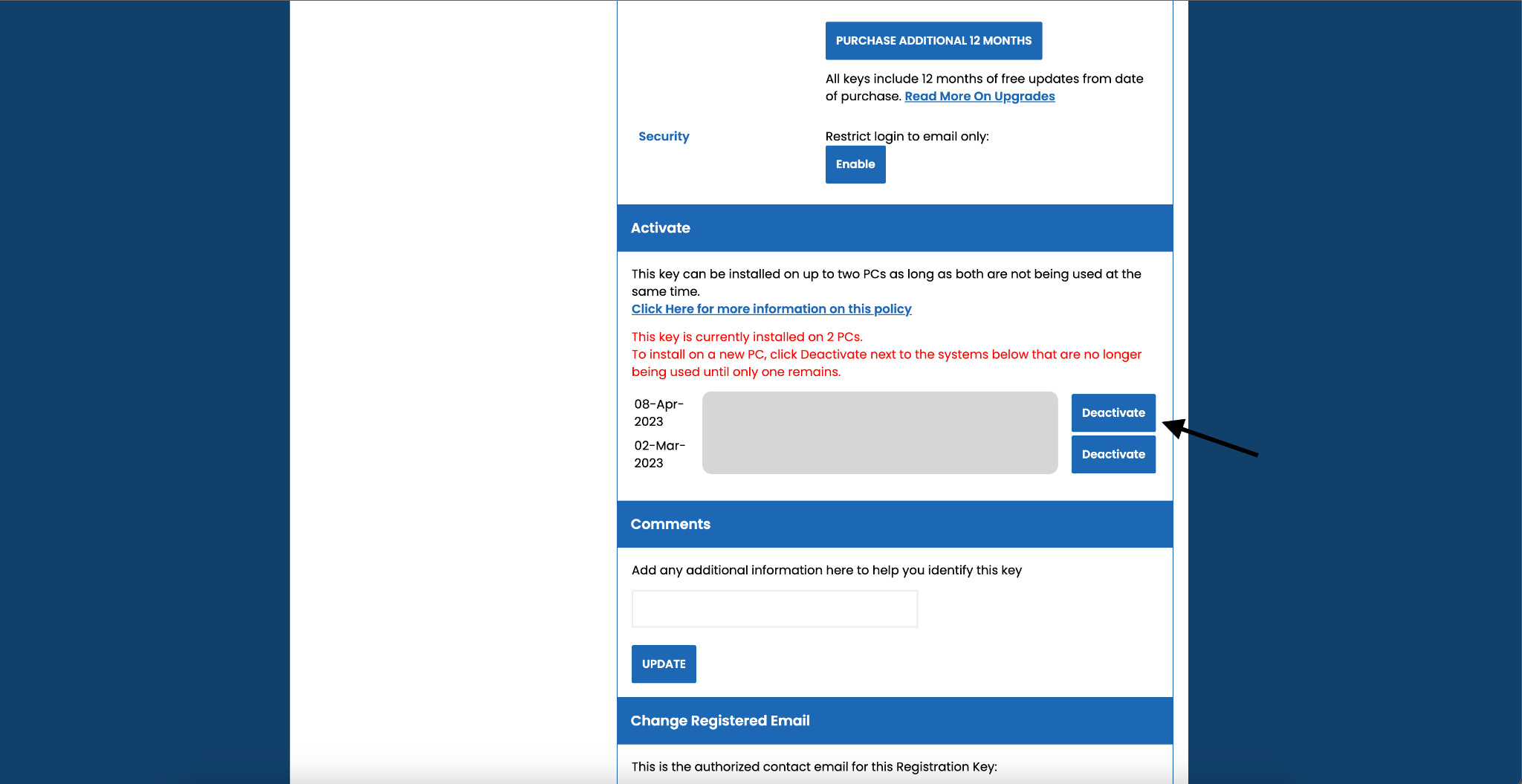Click Purchase Additional 12 Months button

click(933, 41)
